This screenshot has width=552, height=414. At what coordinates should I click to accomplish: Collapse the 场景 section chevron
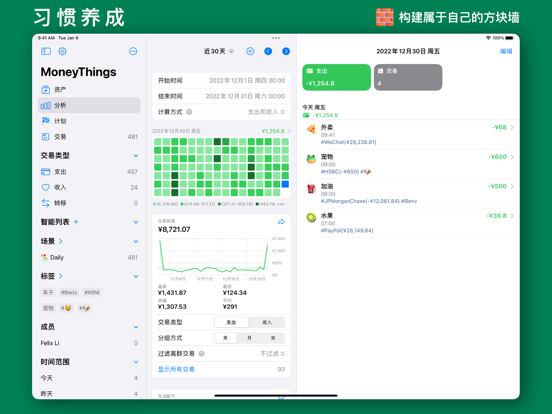136,242
